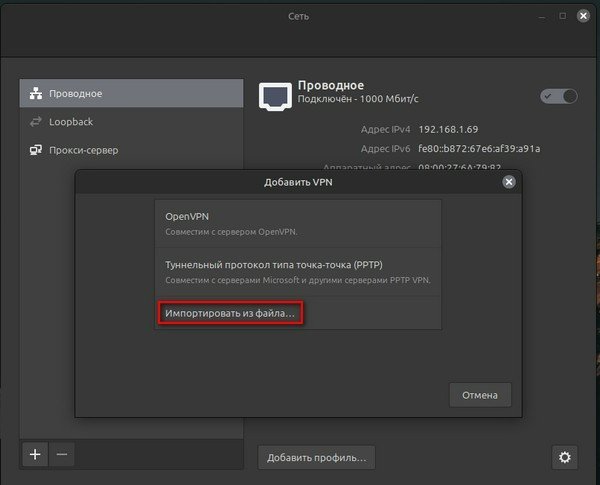Choose OpenVPN as the VPN type
The width and height of the screenshot is (600, 485).
point(298,224)
